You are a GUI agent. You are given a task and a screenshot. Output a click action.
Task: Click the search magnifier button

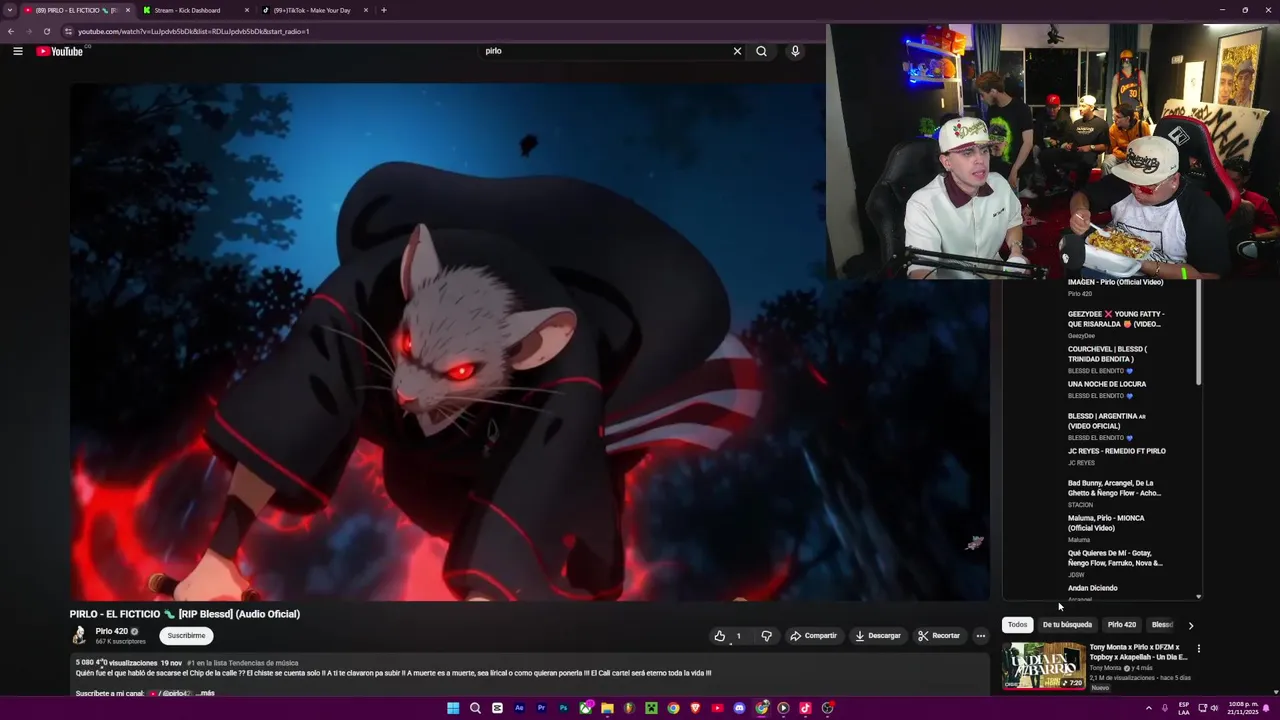coord(761,51)
